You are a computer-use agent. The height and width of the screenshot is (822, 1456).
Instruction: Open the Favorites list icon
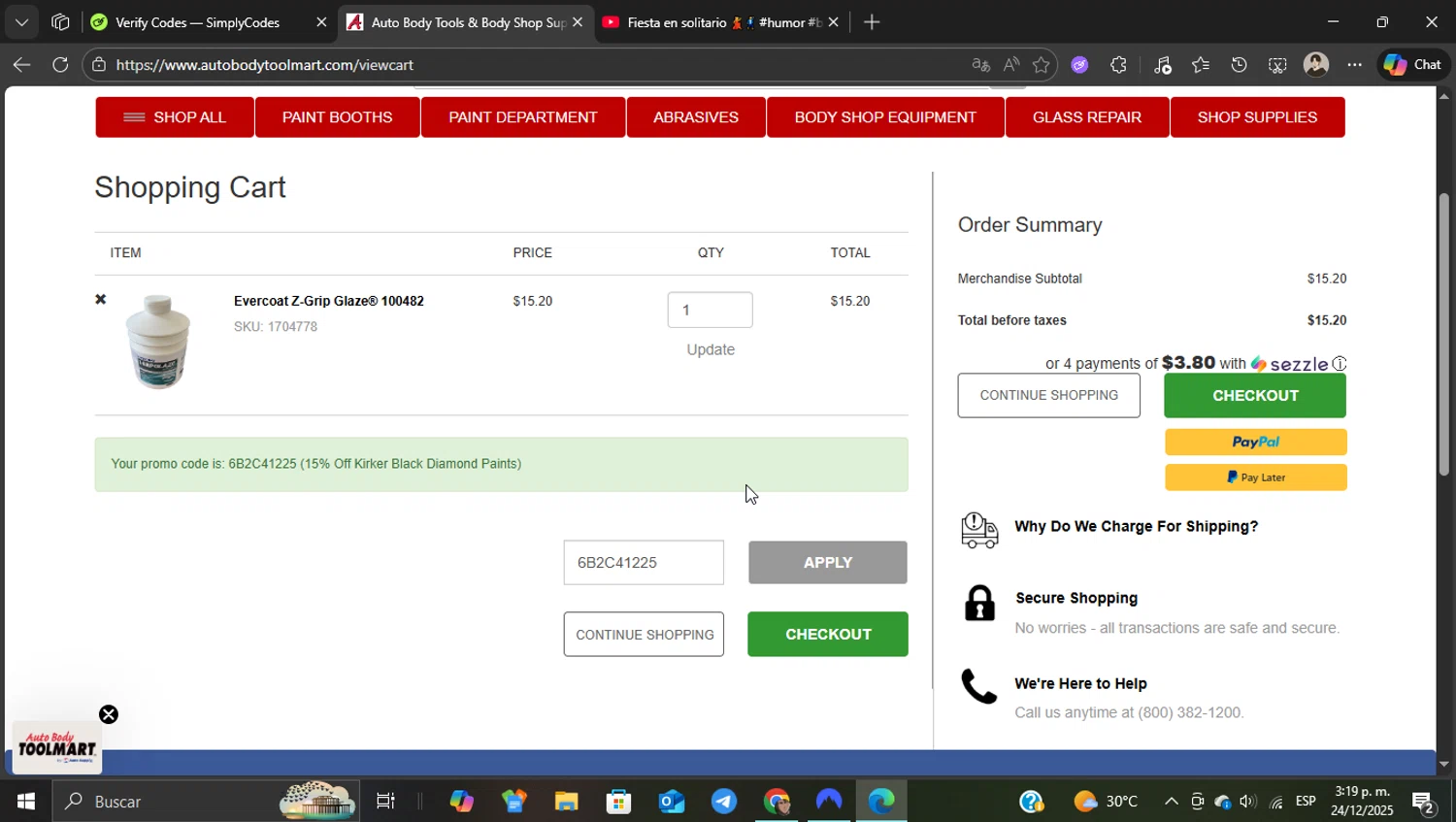[1201, 65]
